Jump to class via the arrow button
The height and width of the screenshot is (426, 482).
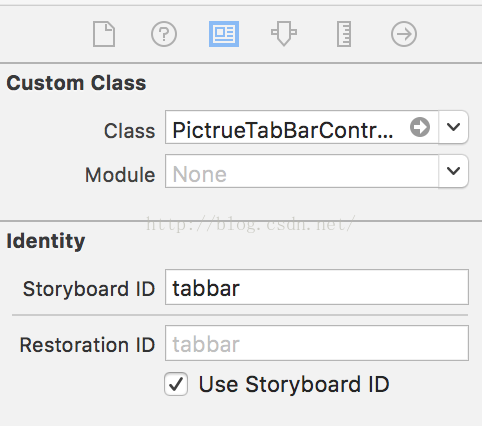(420, 127)
